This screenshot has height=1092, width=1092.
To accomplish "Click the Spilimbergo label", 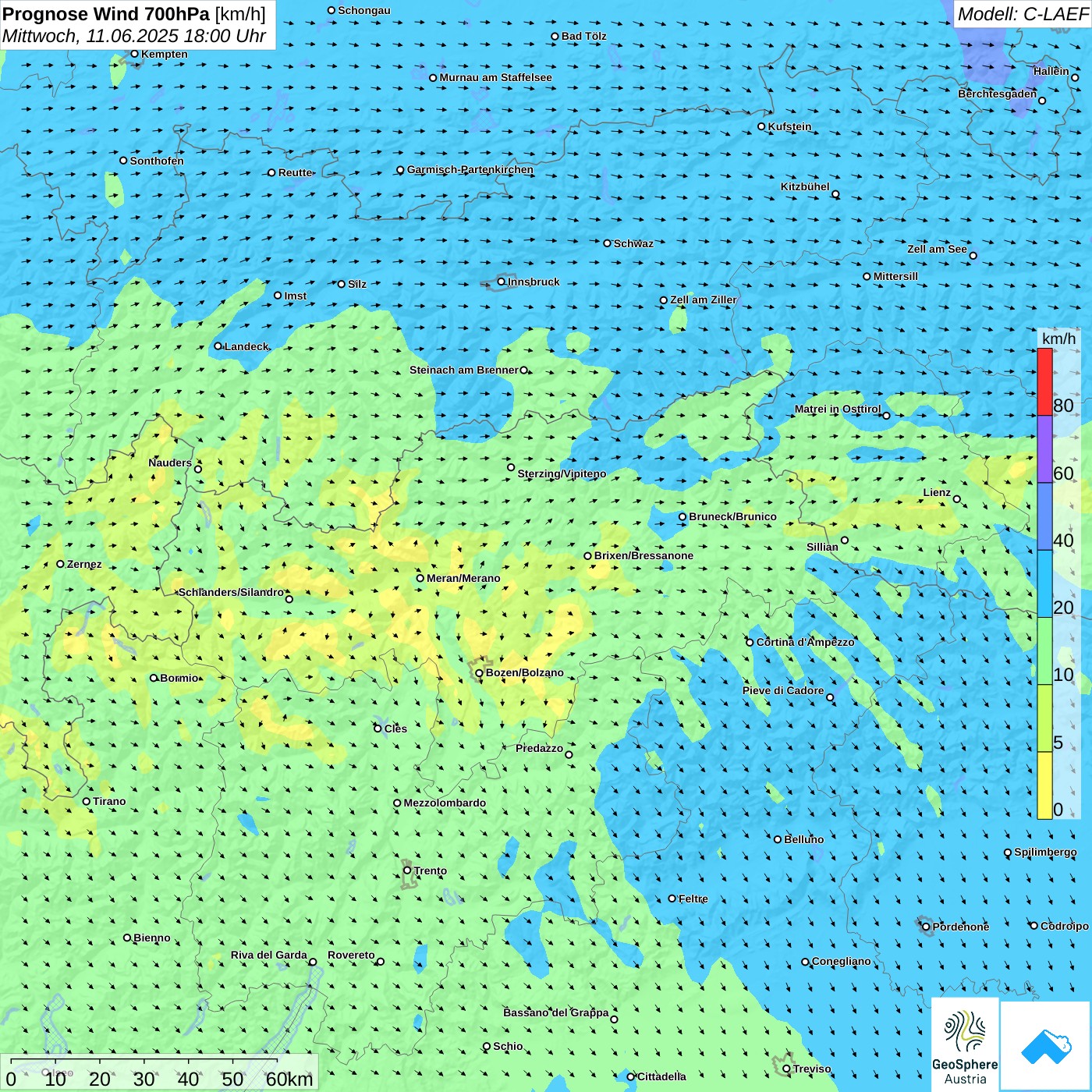I will click(1045, 852).
